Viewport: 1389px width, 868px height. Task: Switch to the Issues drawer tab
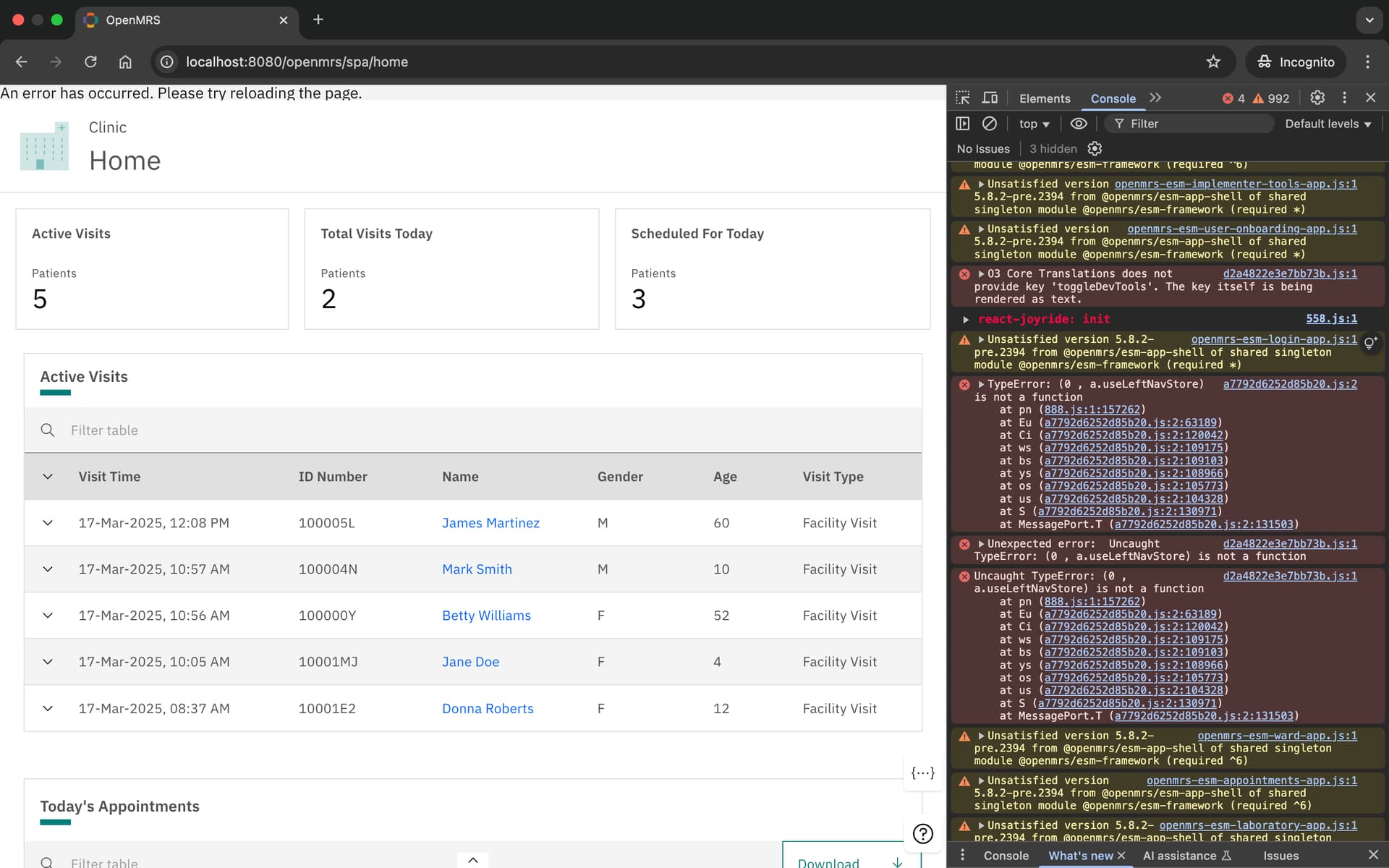point(1280,856)
